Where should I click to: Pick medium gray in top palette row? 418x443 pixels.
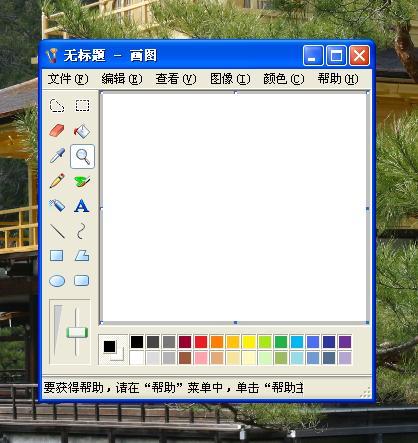169,342
